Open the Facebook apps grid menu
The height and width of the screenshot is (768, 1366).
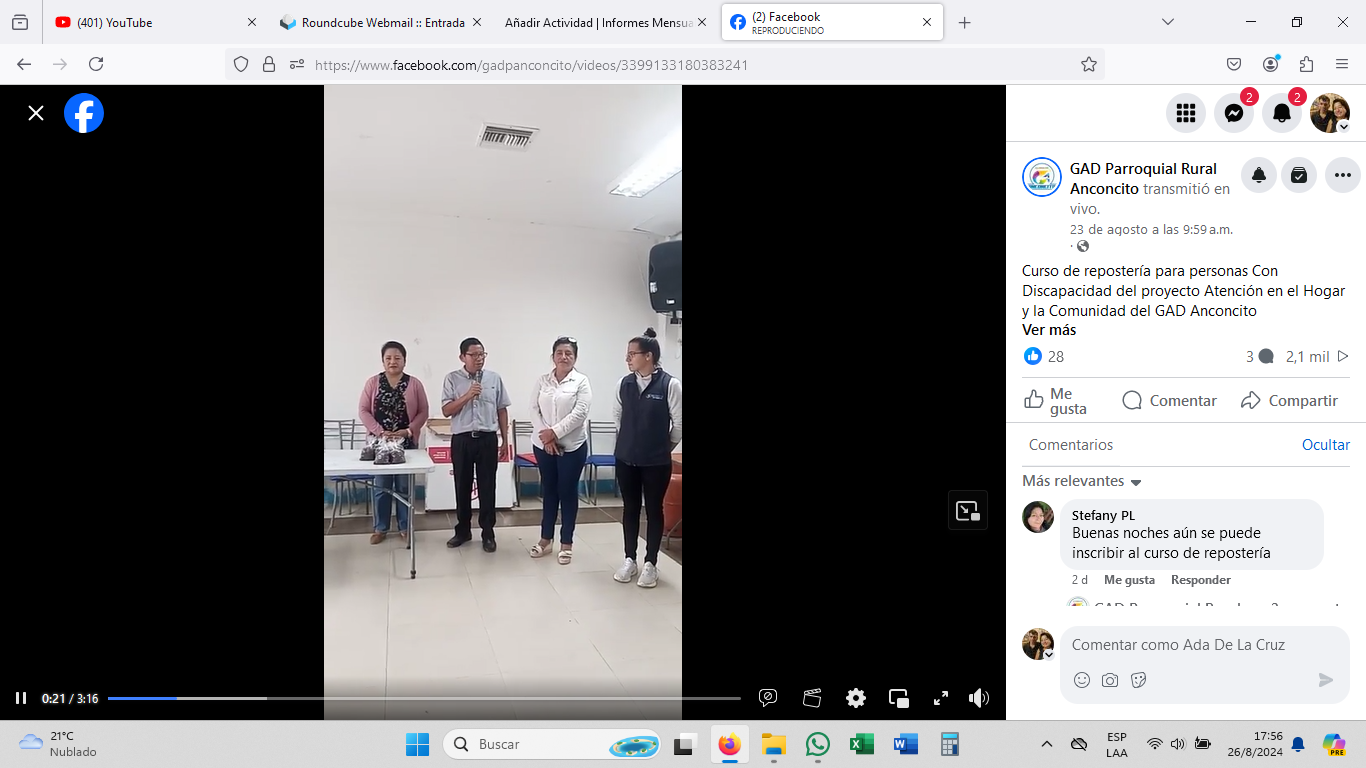click(x=1185, y=113)
